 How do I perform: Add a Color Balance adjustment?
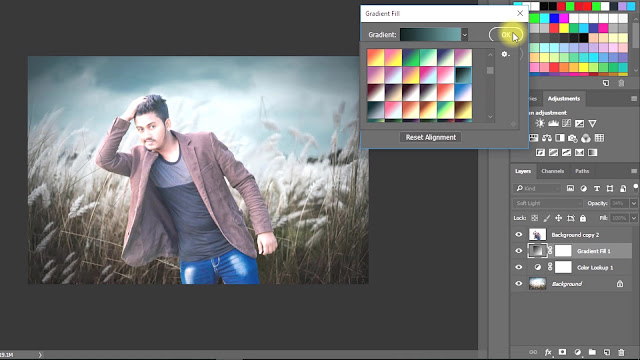547,138
